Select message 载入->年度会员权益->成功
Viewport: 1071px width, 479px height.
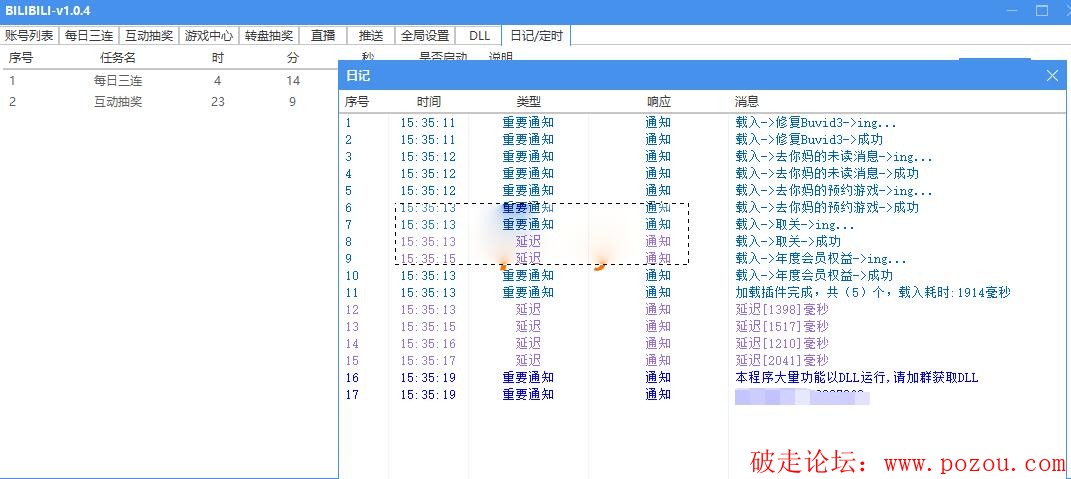pyautogui.click(x=814, y=275)
